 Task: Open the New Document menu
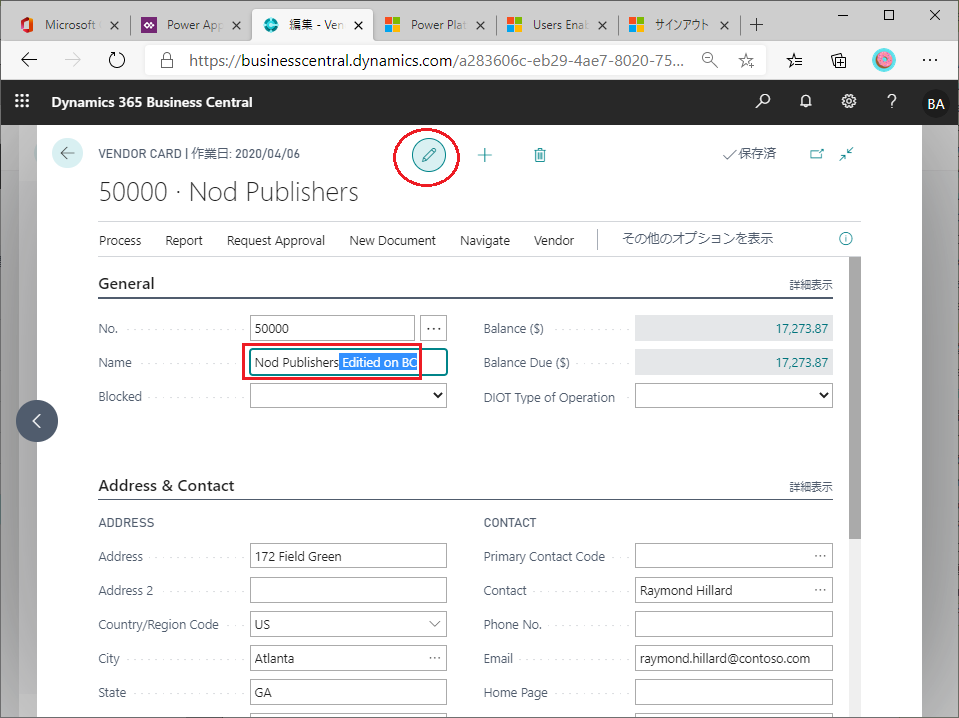click(x=392, y=240)
